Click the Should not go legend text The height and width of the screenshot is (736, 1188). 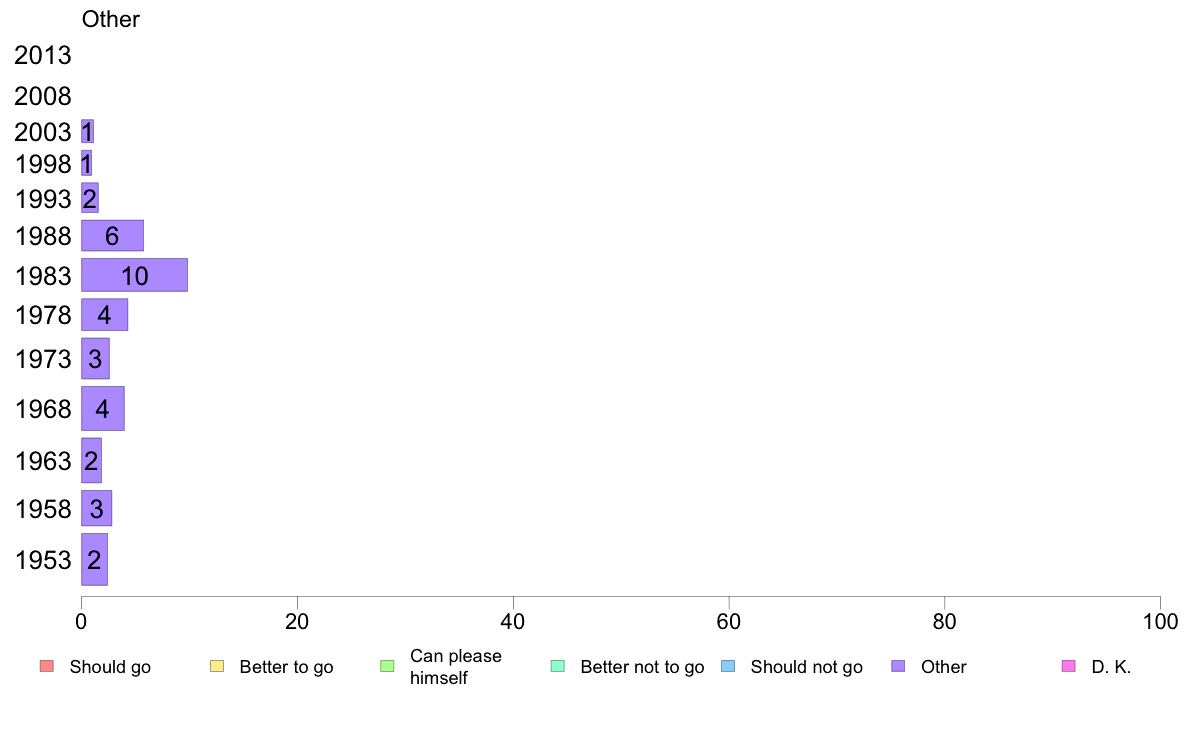click(806, 667)
